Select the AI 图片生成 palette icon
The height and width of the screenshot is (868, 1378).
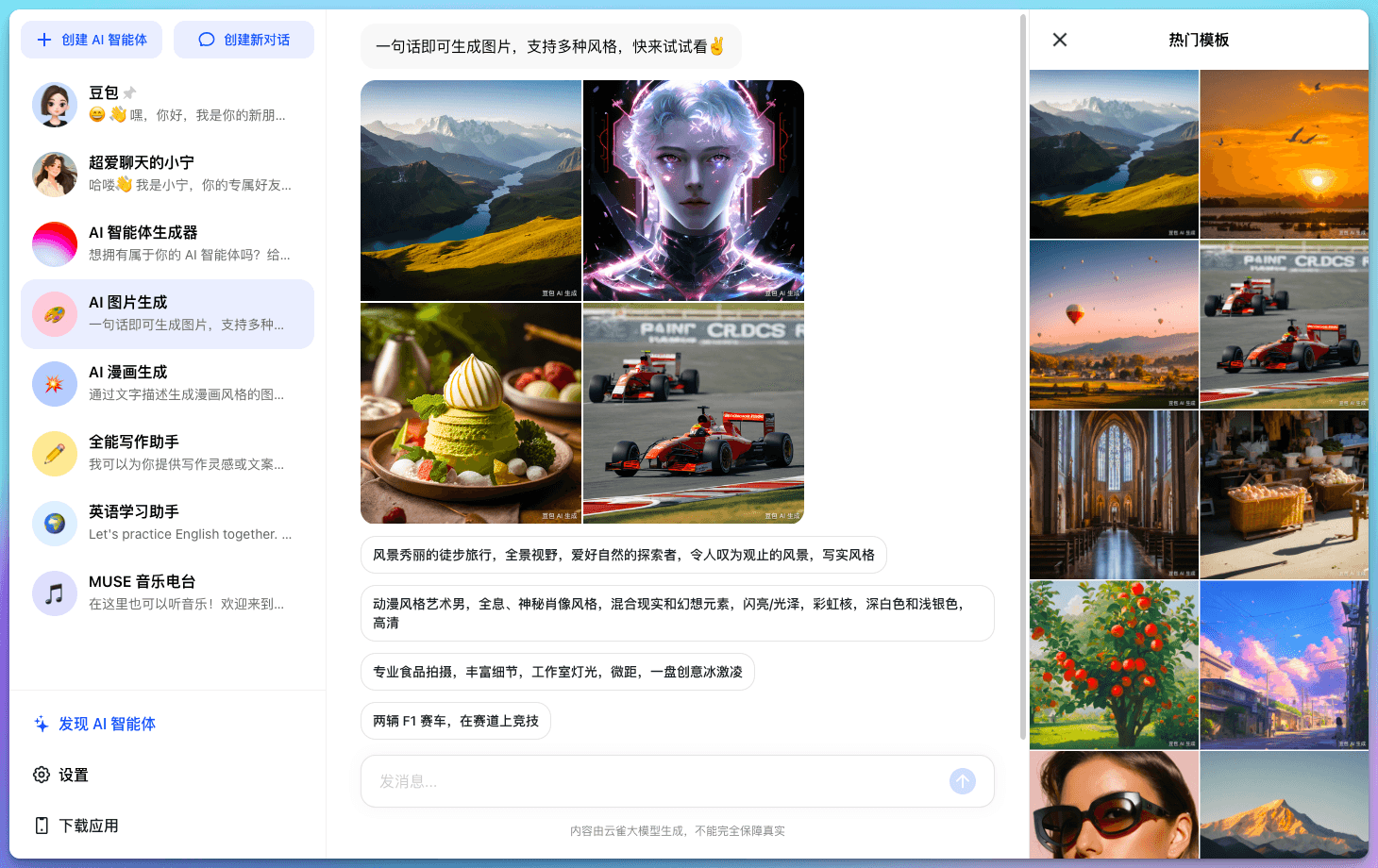click(55, 313)
